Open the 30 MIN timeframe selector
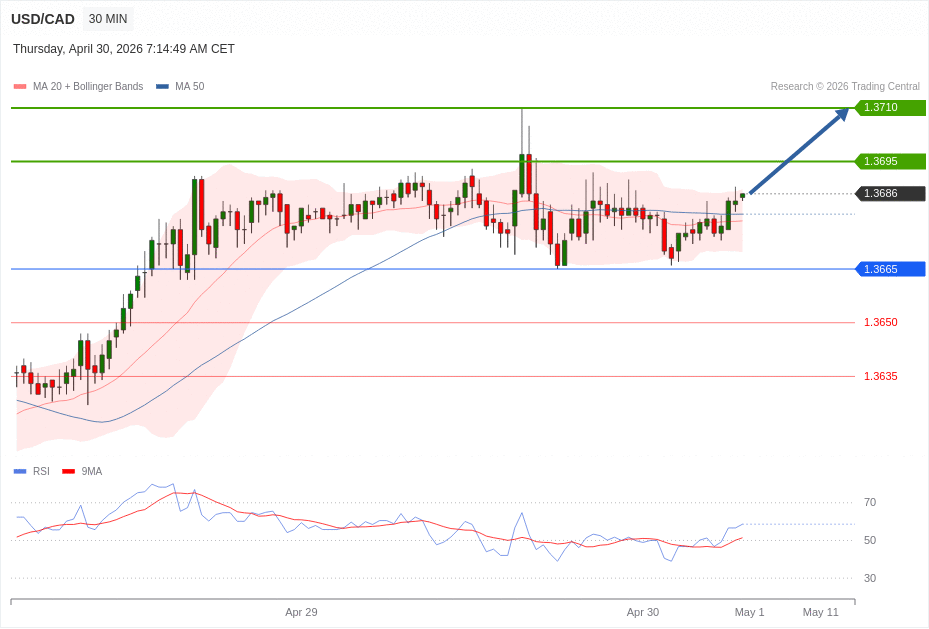 coord(107,18)
